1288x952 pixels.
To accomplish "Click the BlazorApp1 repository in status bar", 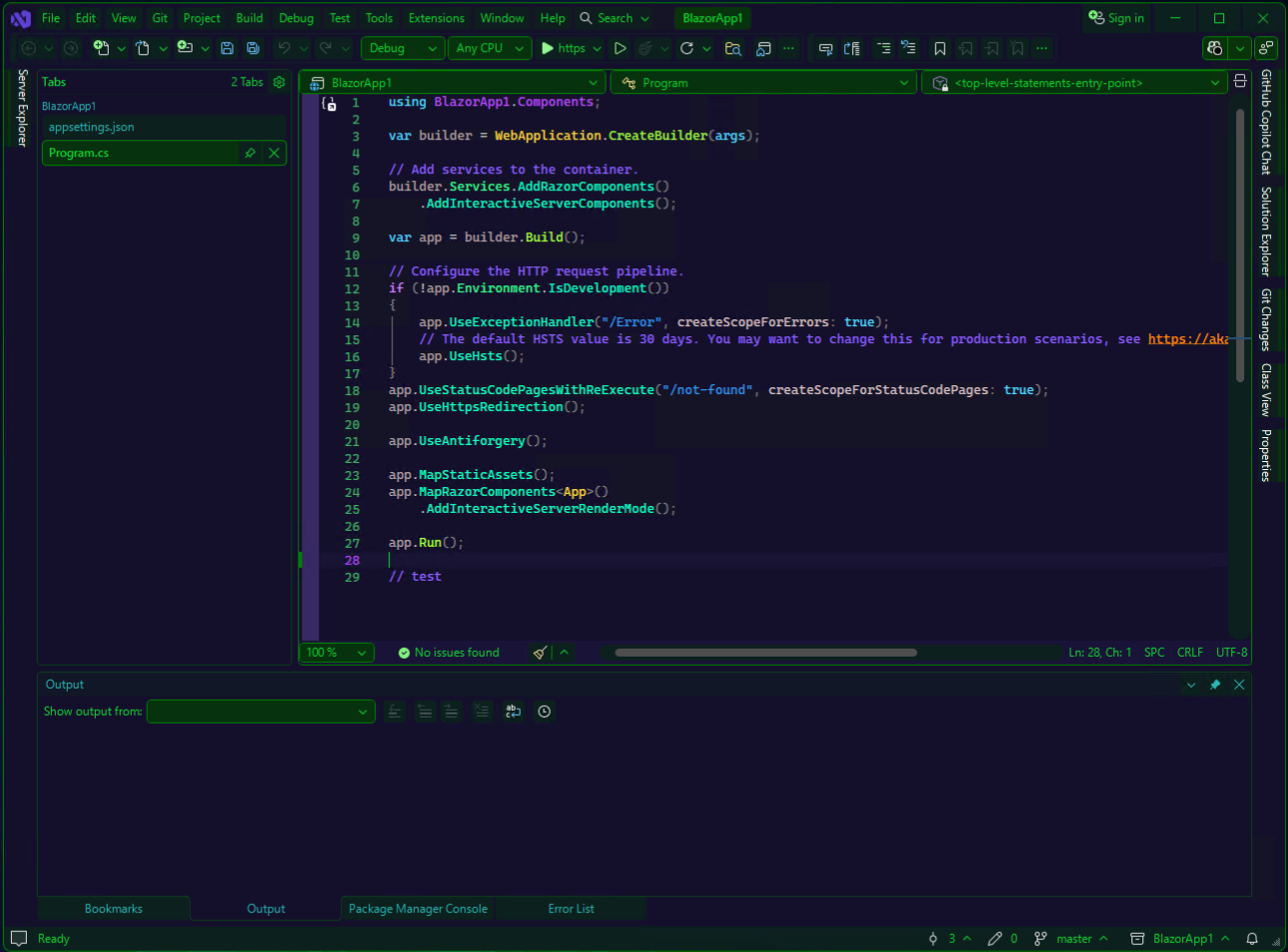I will click(x=1180, y=939).
